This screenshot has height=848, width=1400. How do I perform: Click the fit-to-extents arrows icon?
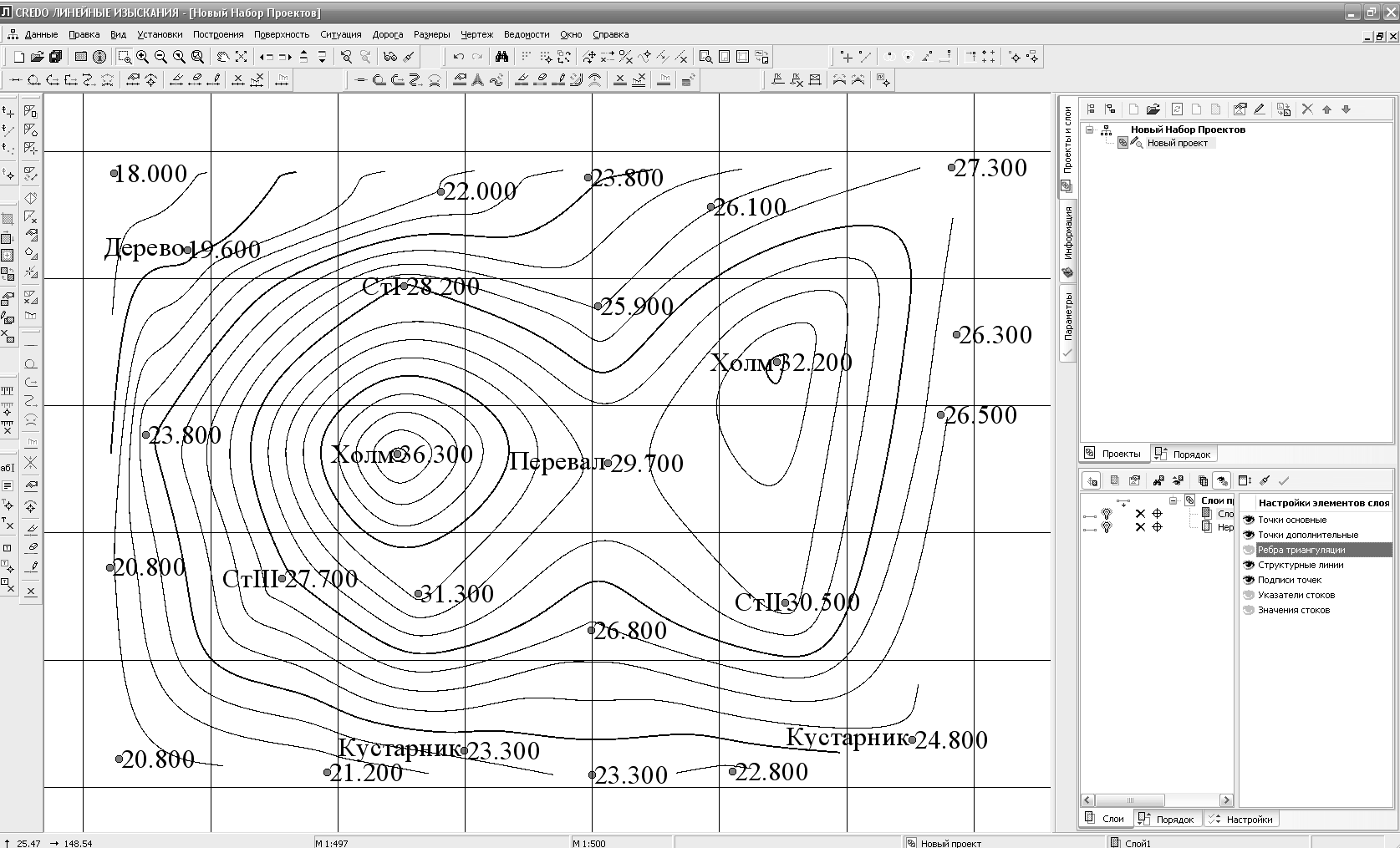(241, 57)
